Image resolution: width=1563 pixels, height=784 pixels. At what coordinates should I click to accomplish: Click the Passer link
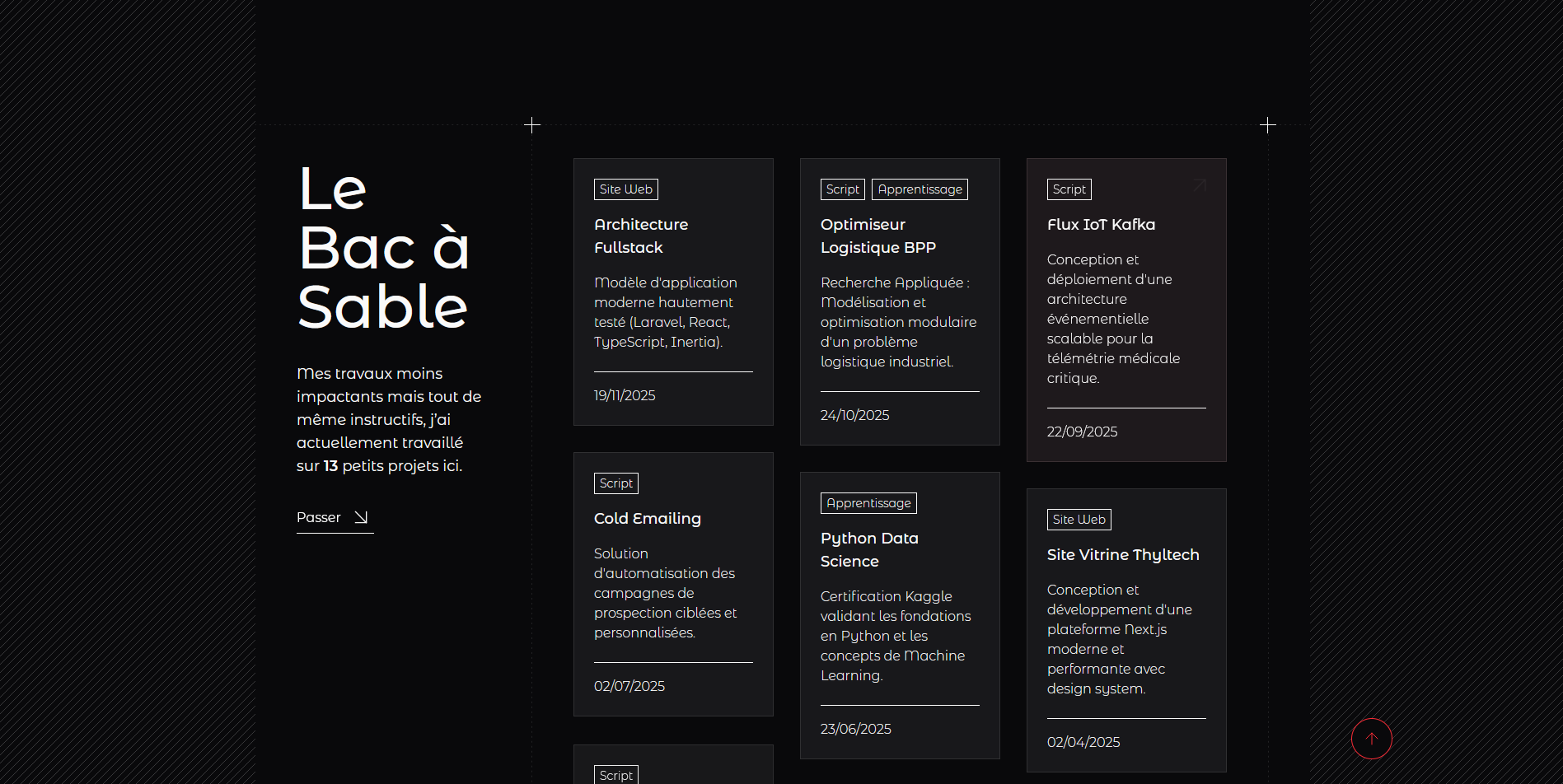[319, 517]
